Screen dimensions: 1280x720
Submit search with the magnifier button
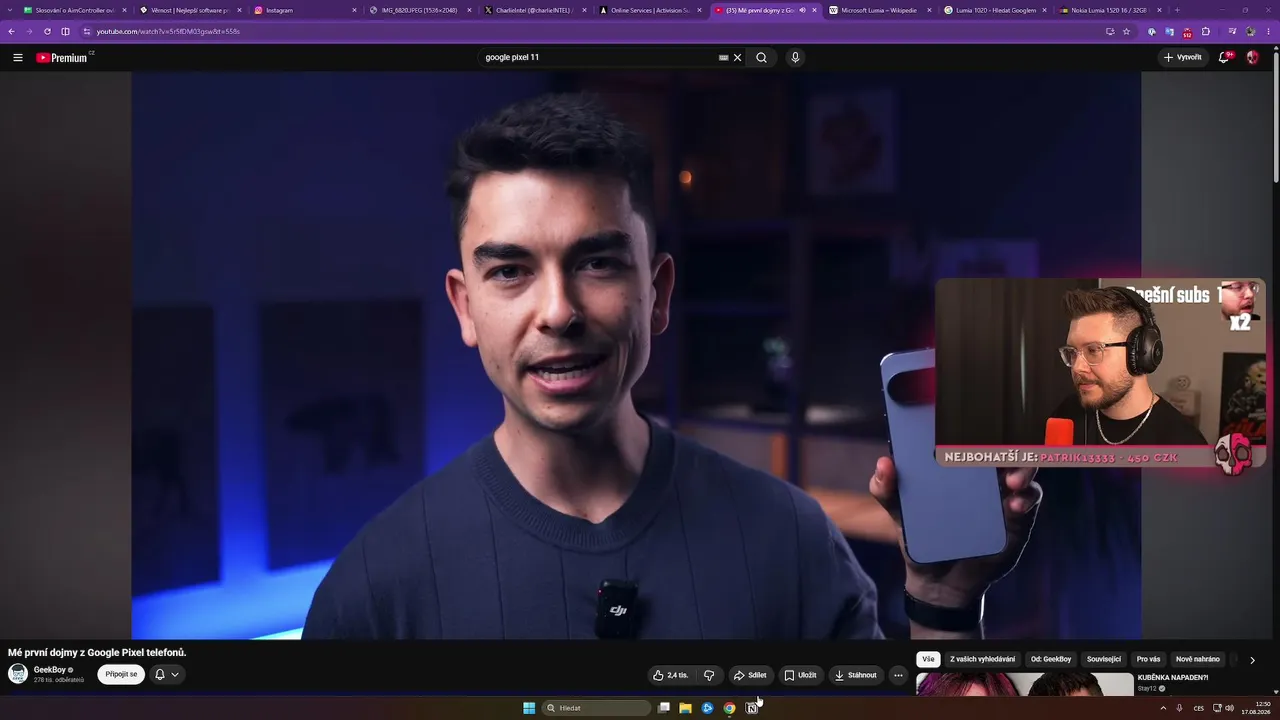click(x=761, y=58)
